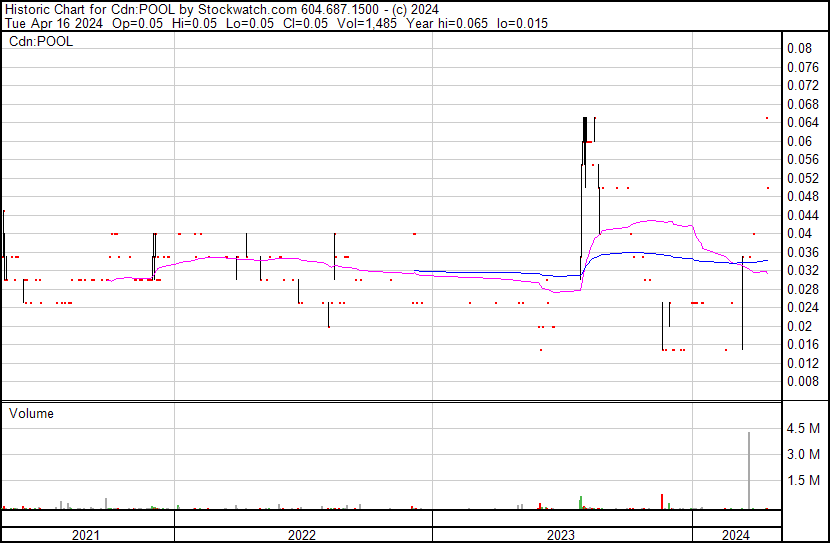
Task: Click the 0.044 price axis label
Action: click(x=802, y=215)
